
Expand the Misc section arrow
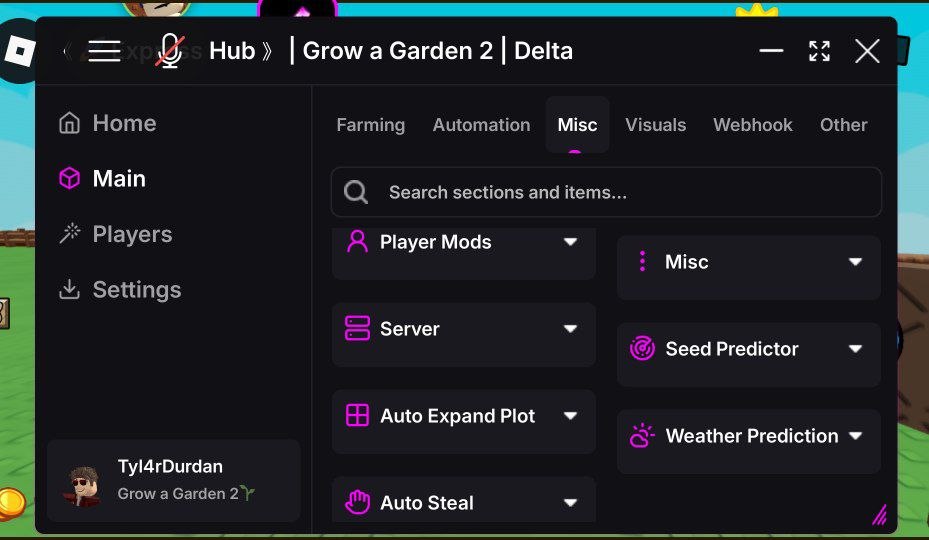coord(855,262)
